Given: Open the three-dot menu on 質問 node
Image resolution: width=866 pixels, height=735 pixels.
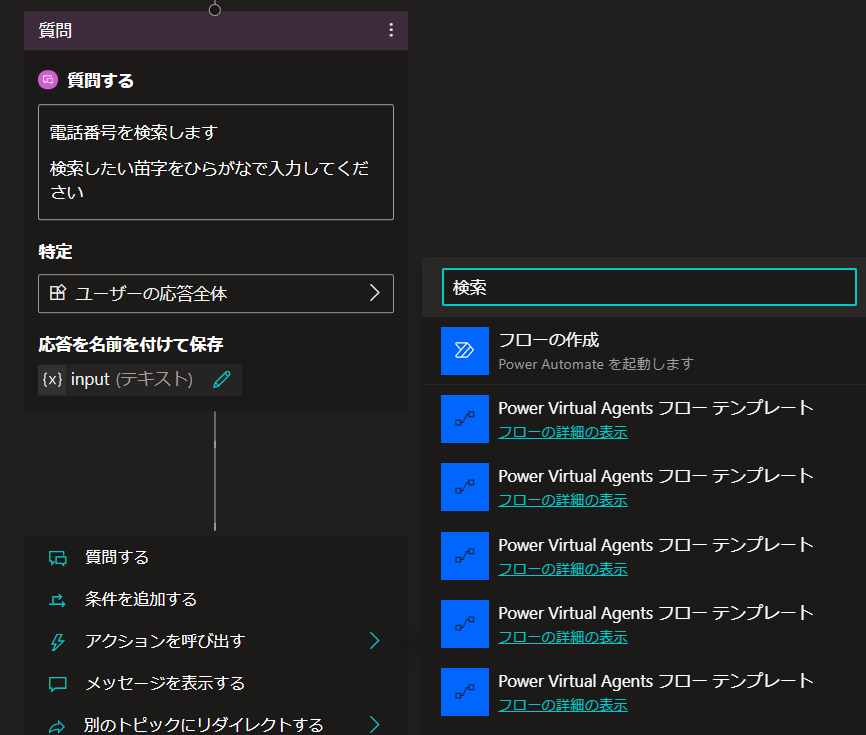Looking at the screenshot, I should click(x=391, y=30).
